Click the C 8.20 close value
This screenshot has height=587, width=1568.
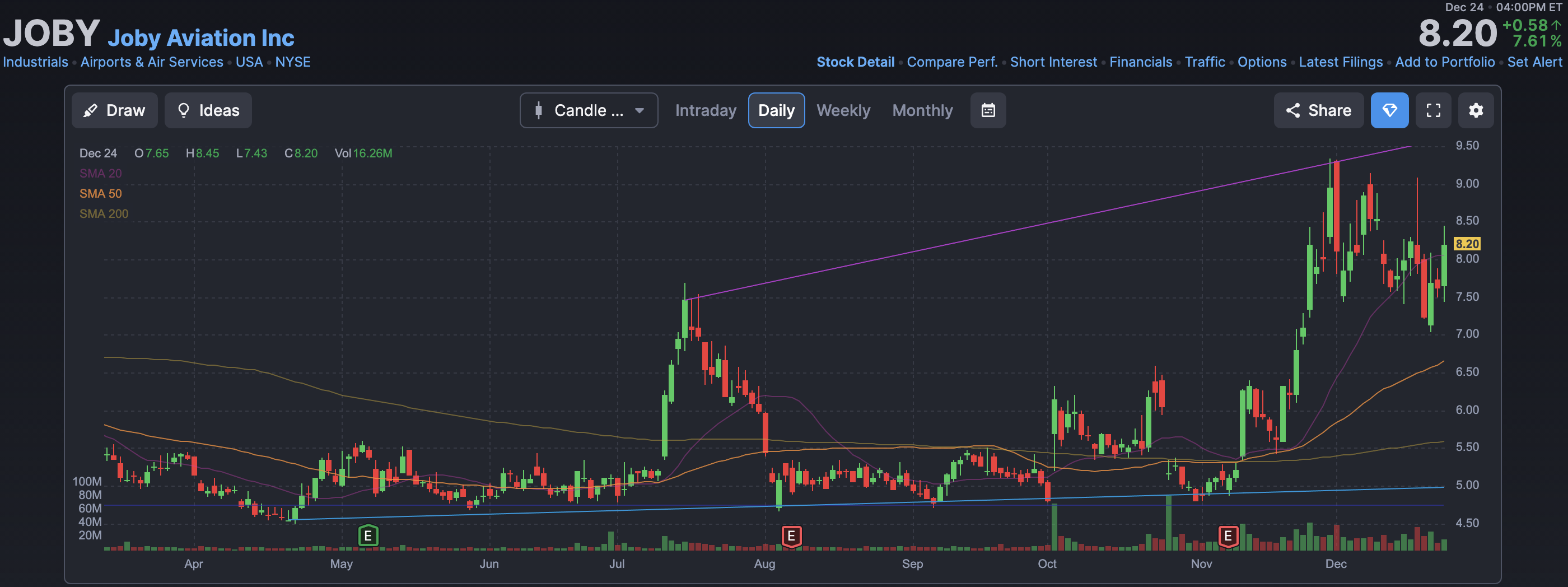[x=301, y=153]
